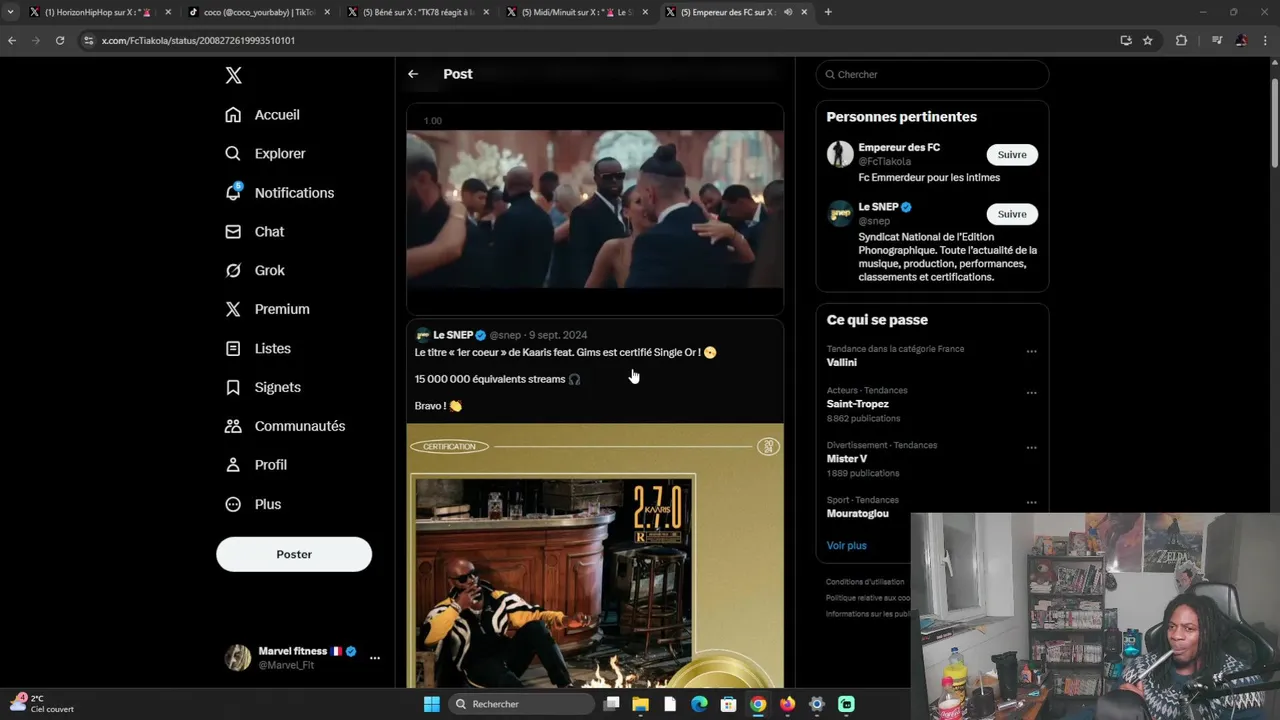Open Marvel fitness account options menu
1280x720 pixels.
coord(375,658)
